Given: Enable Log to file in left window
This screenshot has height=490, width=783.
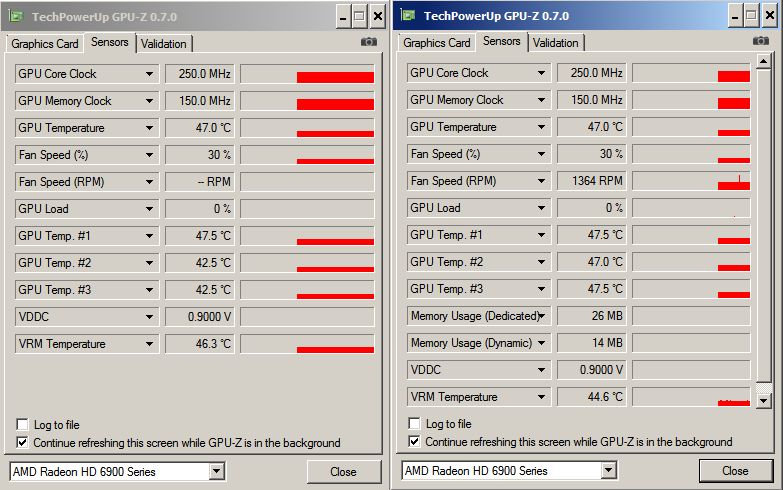Looking at the screenshot, I should 22,425.
